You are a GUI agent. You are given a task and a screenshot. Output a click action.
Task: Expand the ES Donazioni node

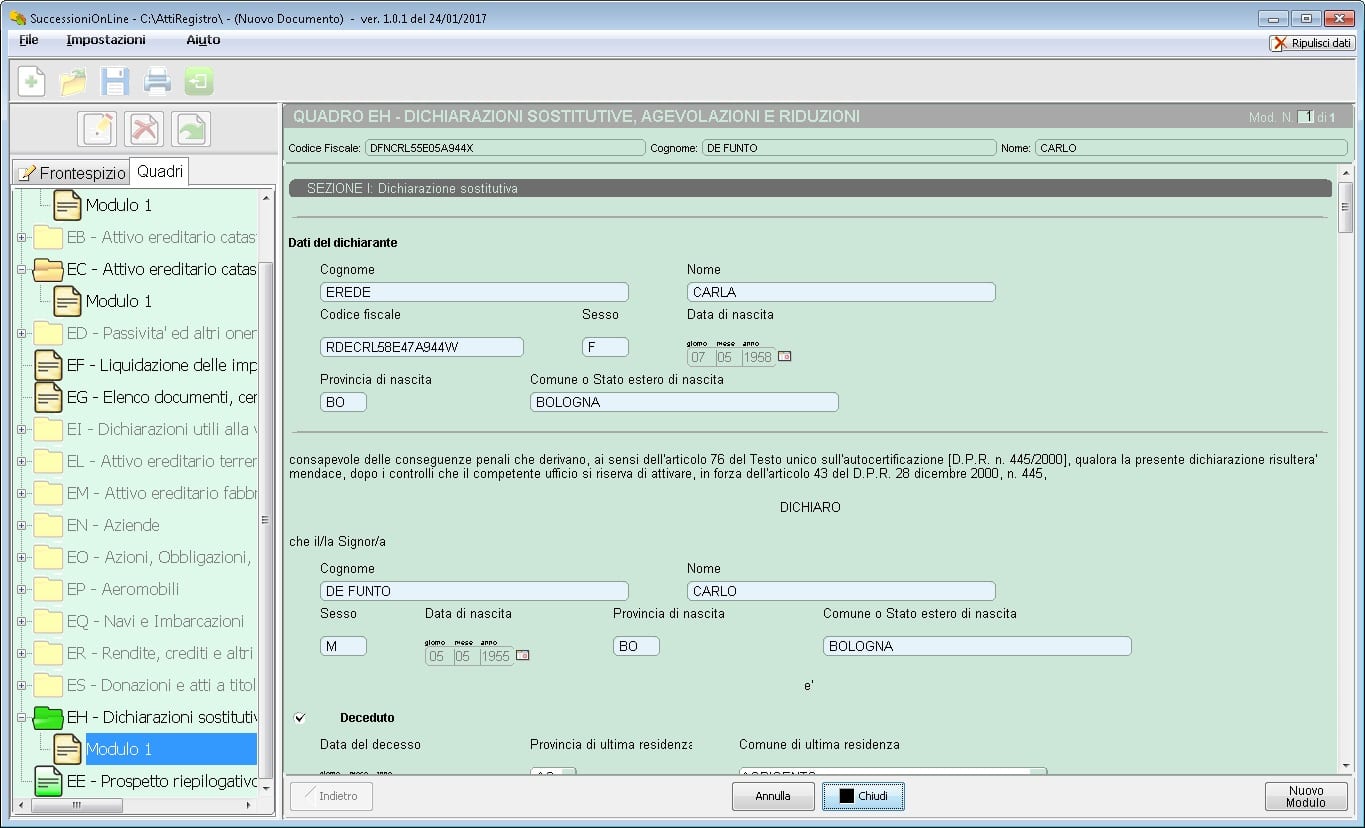tap(22, 686)
